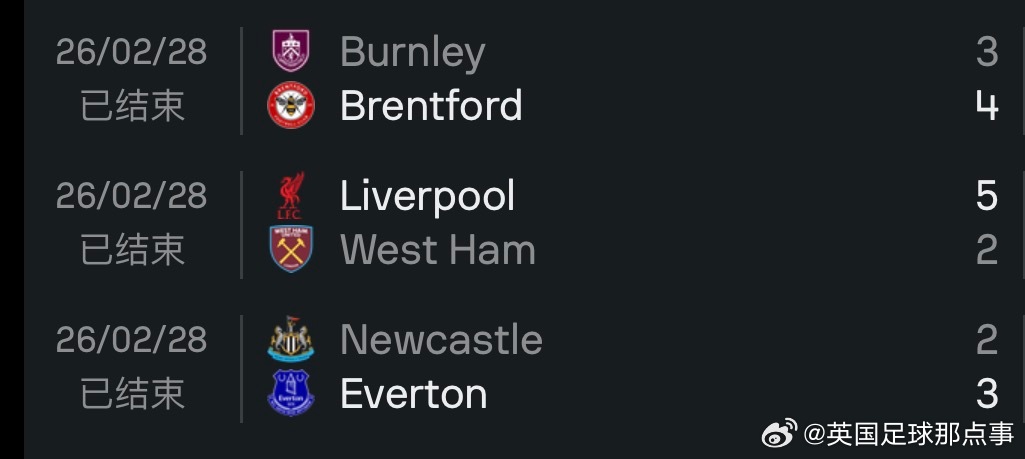Open the Brentford team name
Screen dimensions: 1025x459
click(x=431, y=105)
